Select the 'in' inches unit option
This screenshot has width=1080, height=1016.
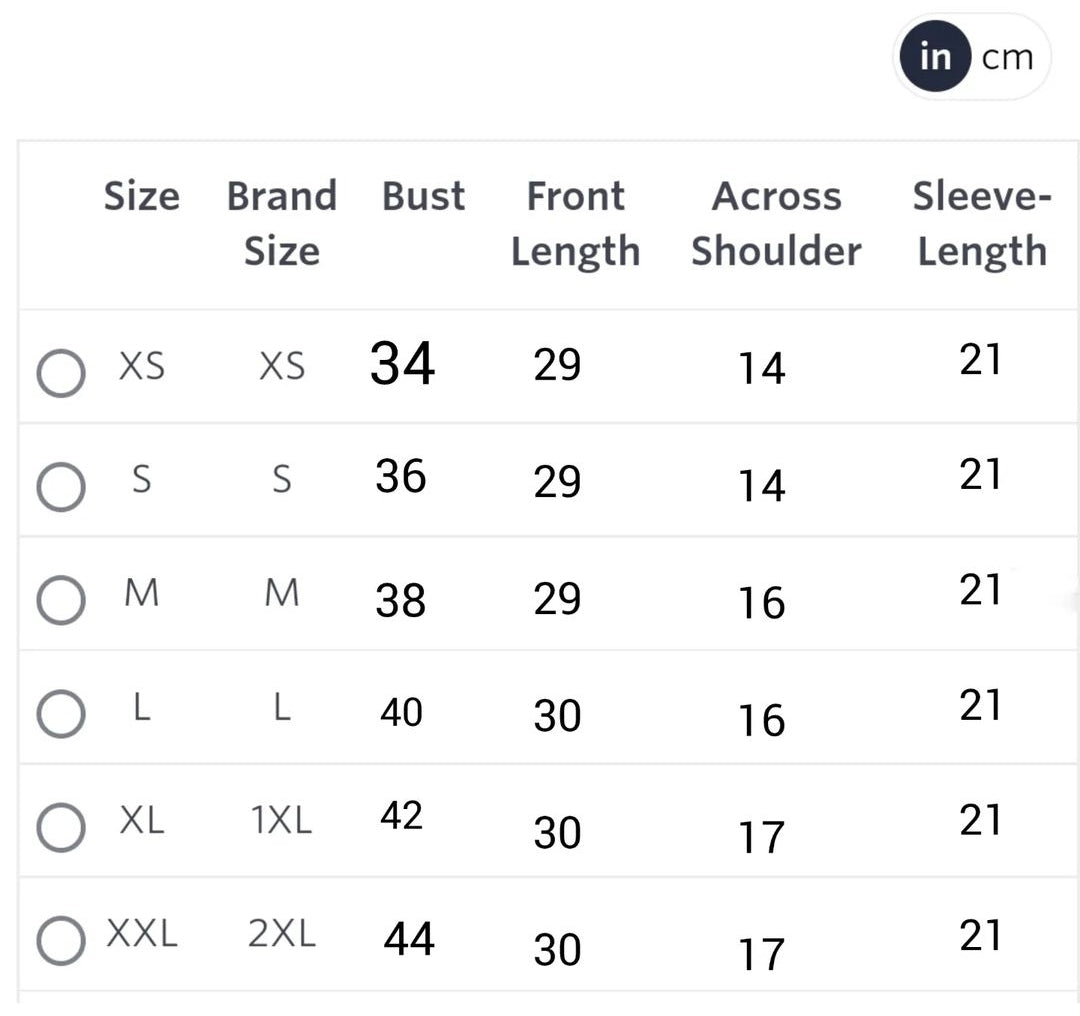pyautogui.click(x=935, y=58)
